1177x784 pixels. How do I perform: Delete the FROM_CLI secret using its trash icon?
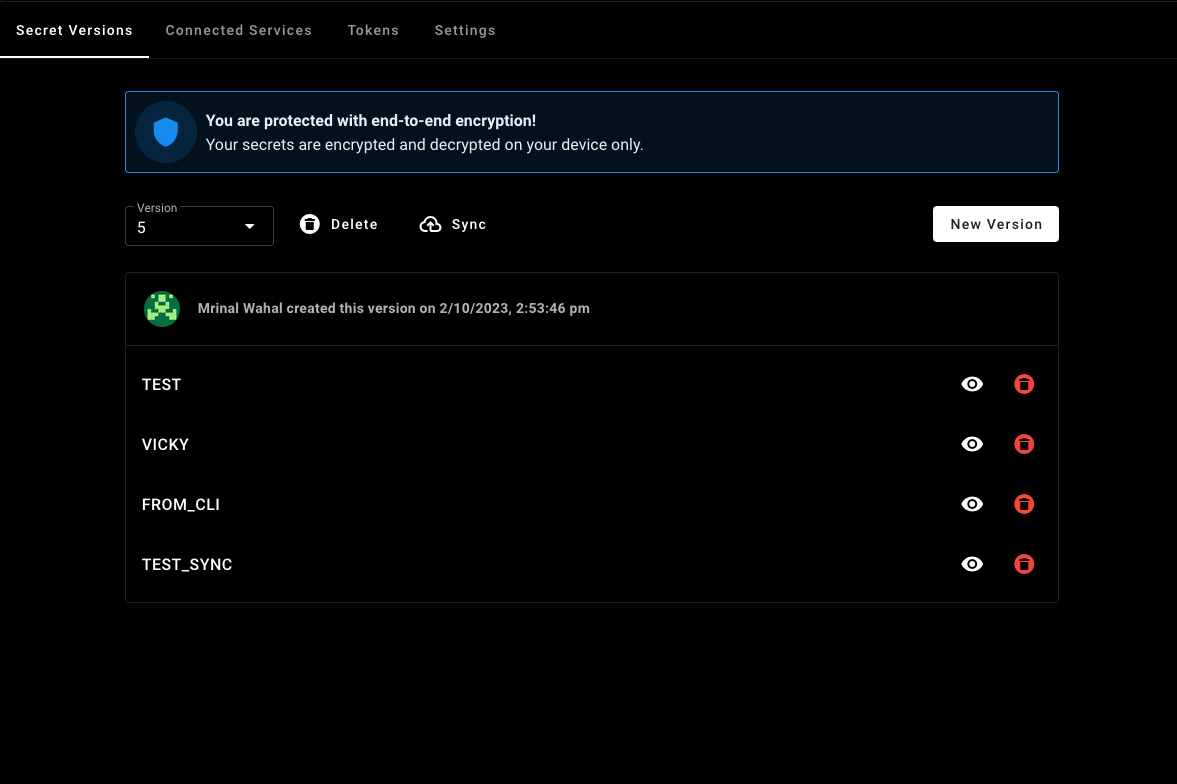pos(1023,504)
